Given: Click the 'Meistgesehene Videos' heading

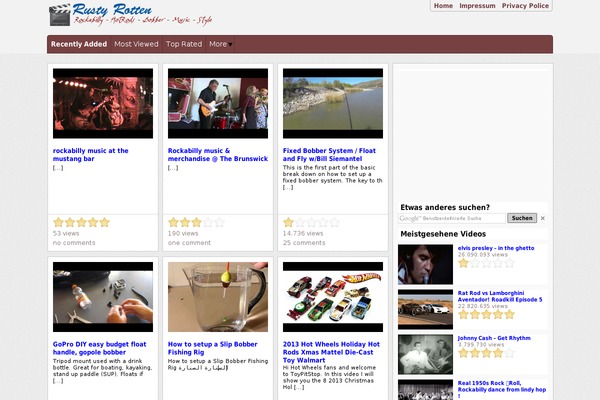Looking at the screenshot, I should click(x=443, y=234).
